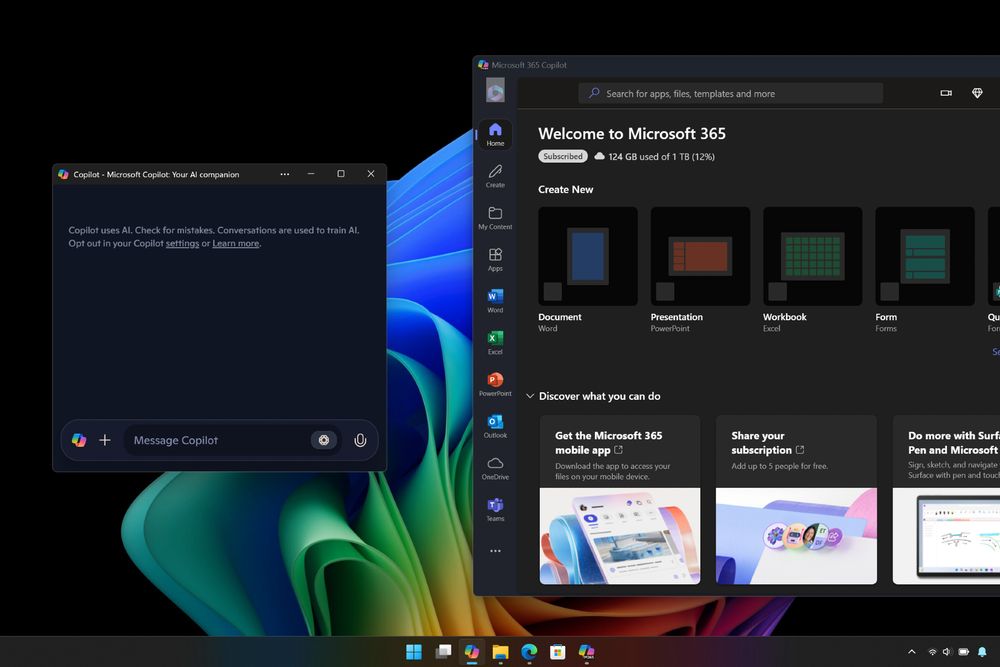Screen dimensions: 1000x667
Task: Launch PowerPoint from the sidebar
Action: [495, 385]
